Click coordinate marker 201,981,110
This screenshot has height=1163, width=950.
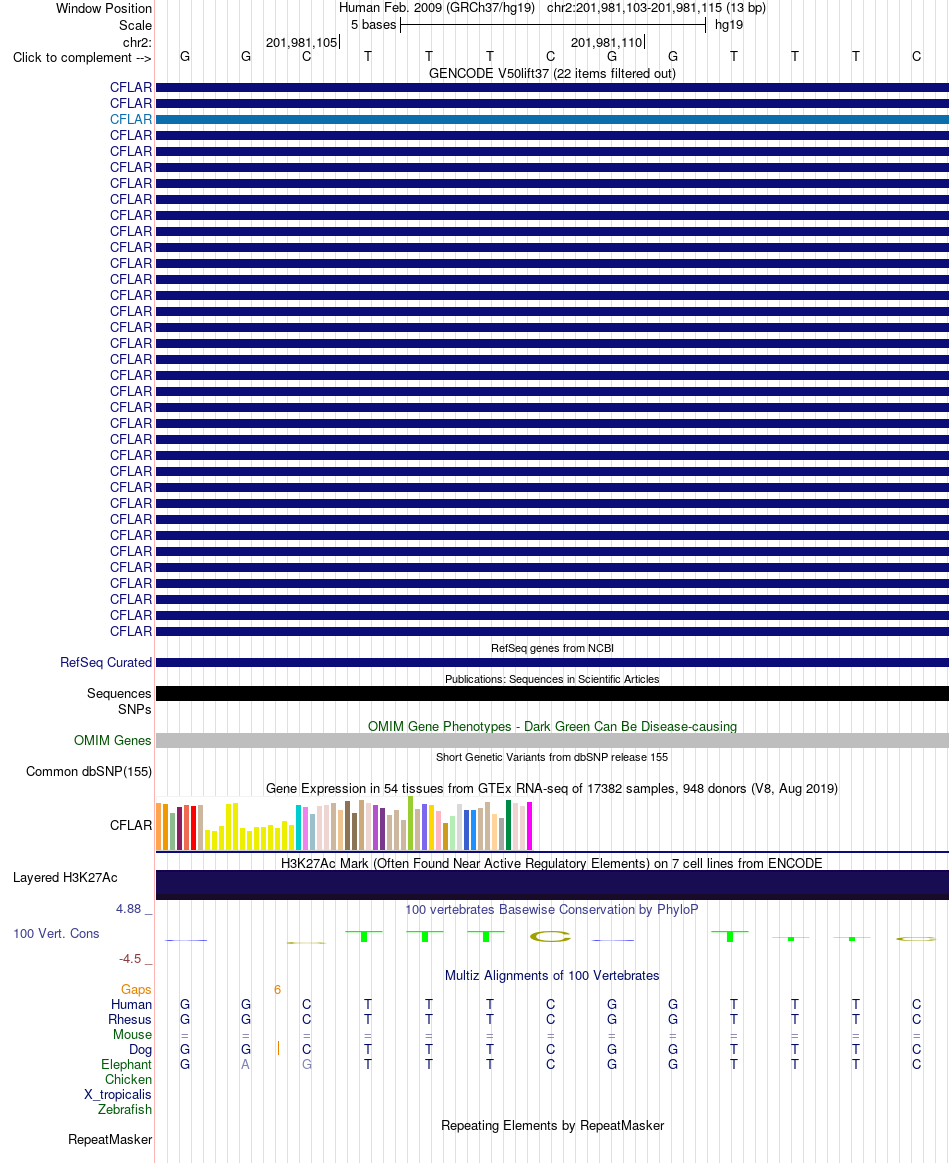tap(606, 42)
